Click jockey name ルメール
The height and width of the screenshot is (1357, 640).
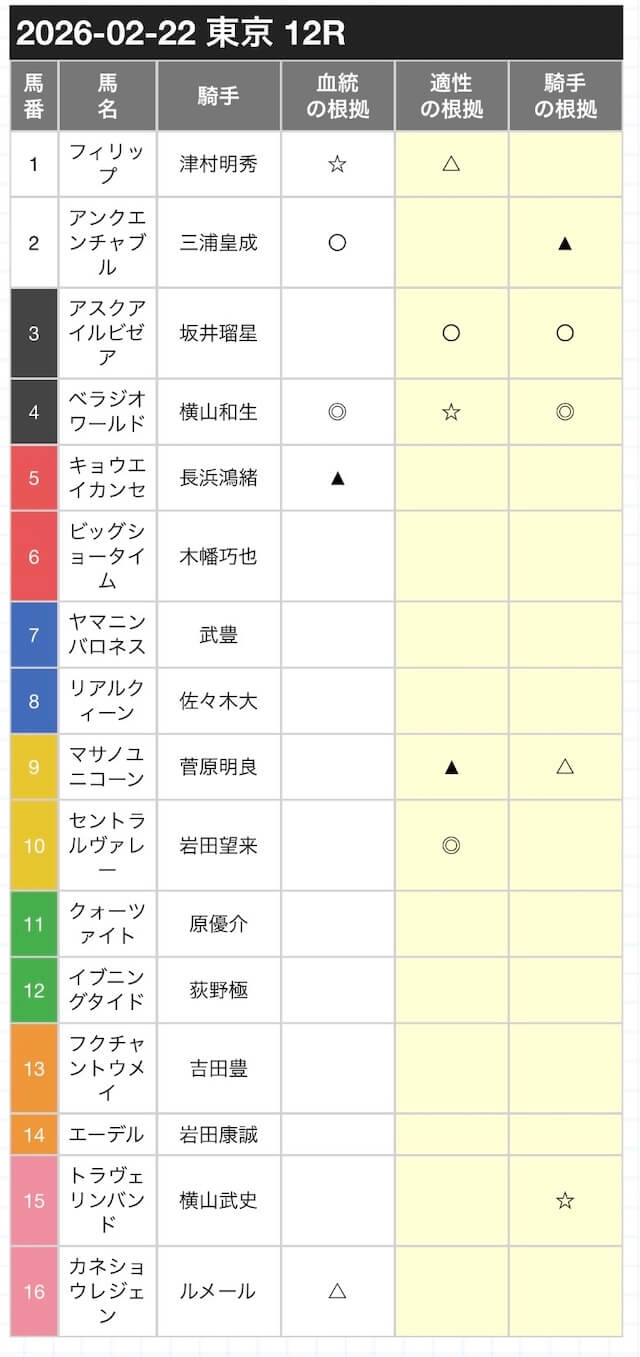click(218, 1291)
